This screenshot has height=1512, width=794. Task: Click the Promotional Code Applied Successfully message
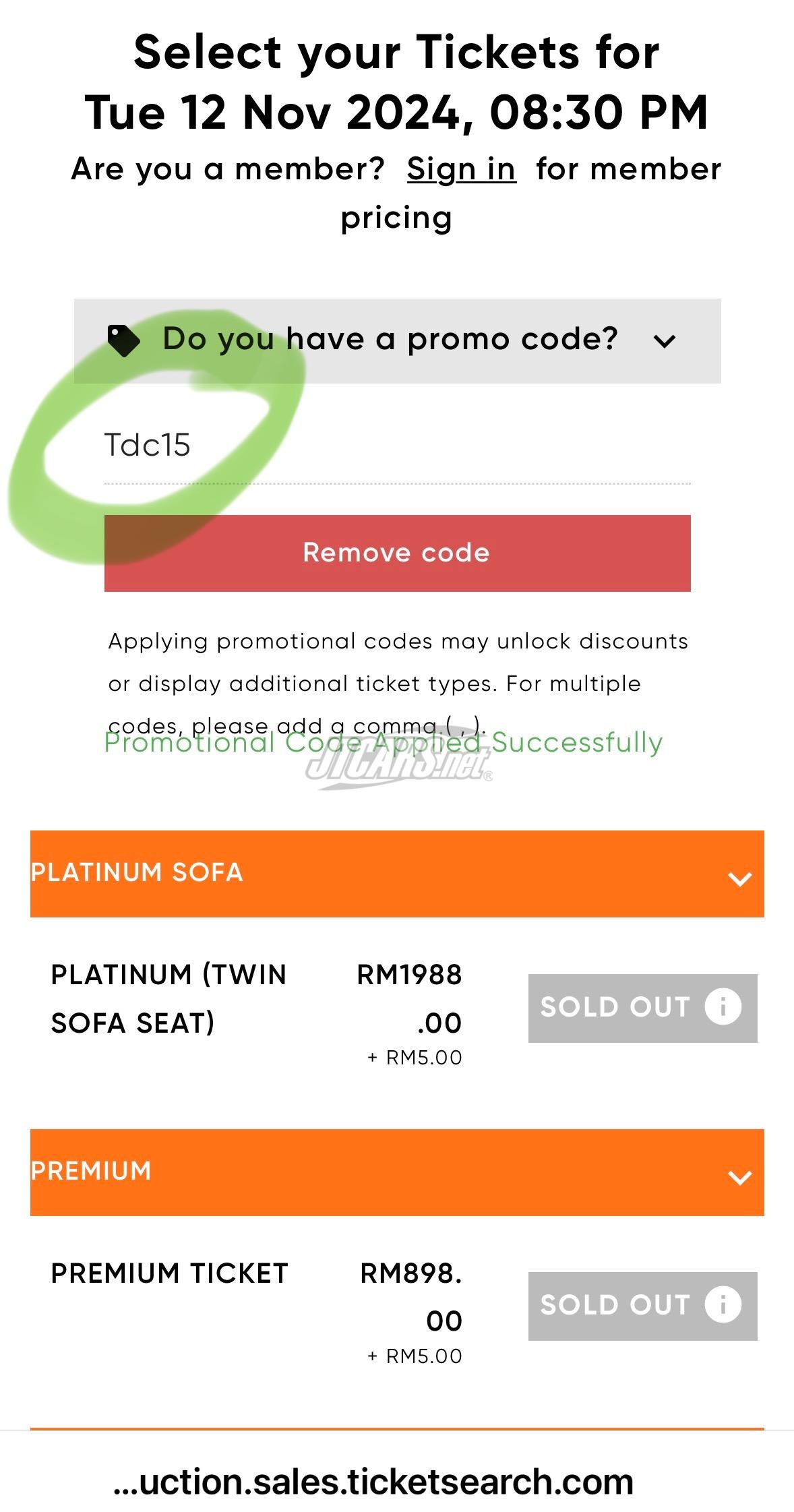pos(383,743)
